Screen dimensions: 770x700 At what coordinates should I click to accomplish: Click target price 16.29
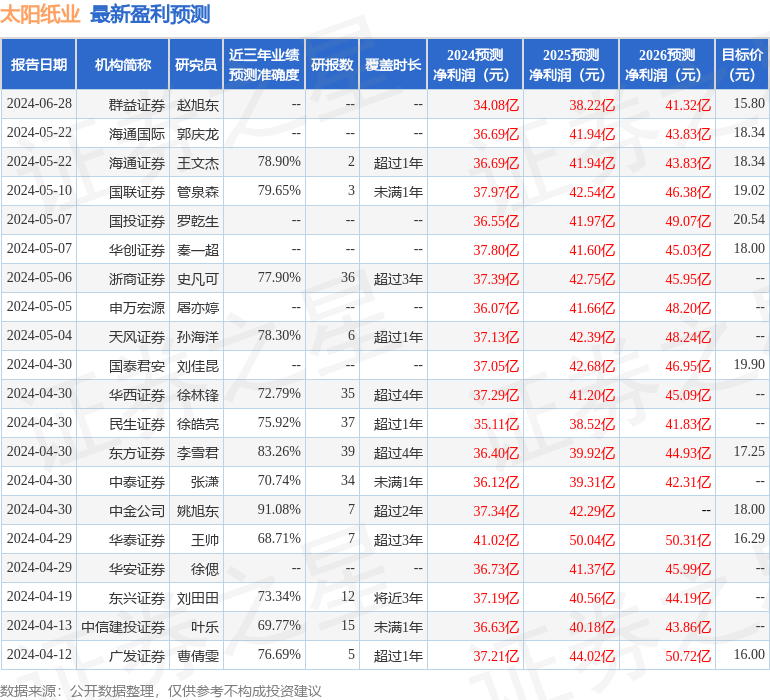tap(749, 538)
